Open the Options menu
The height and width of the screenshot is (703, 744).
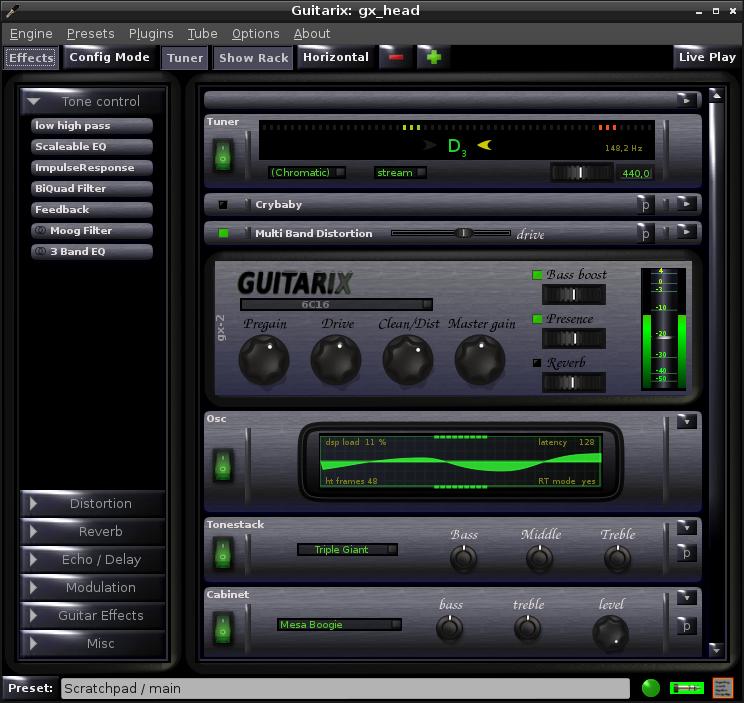click(255, 34)
